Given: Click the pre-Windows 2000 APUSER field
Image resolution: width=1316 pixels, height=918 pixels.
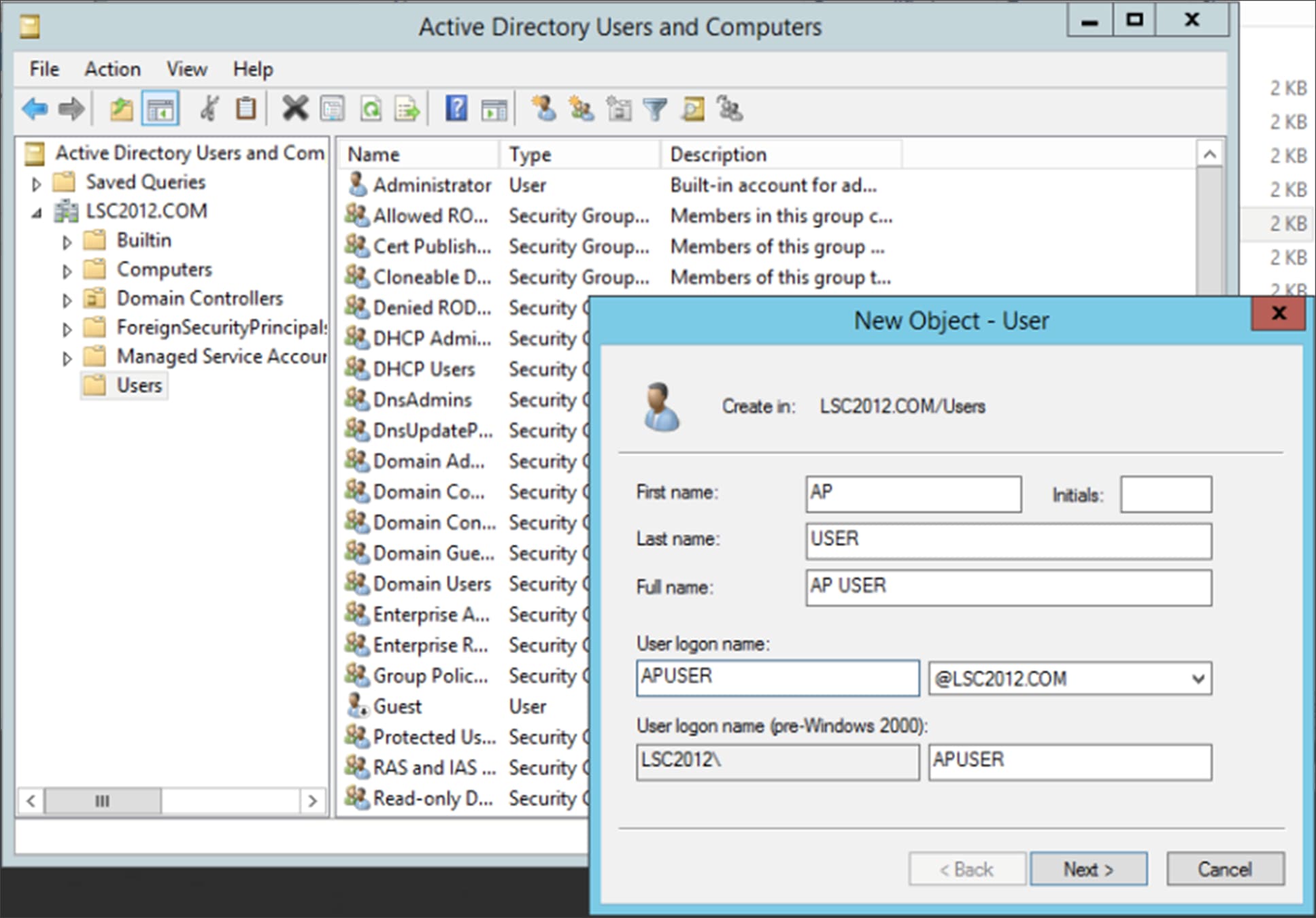Looking at the screenshot, I should 1070,762.
